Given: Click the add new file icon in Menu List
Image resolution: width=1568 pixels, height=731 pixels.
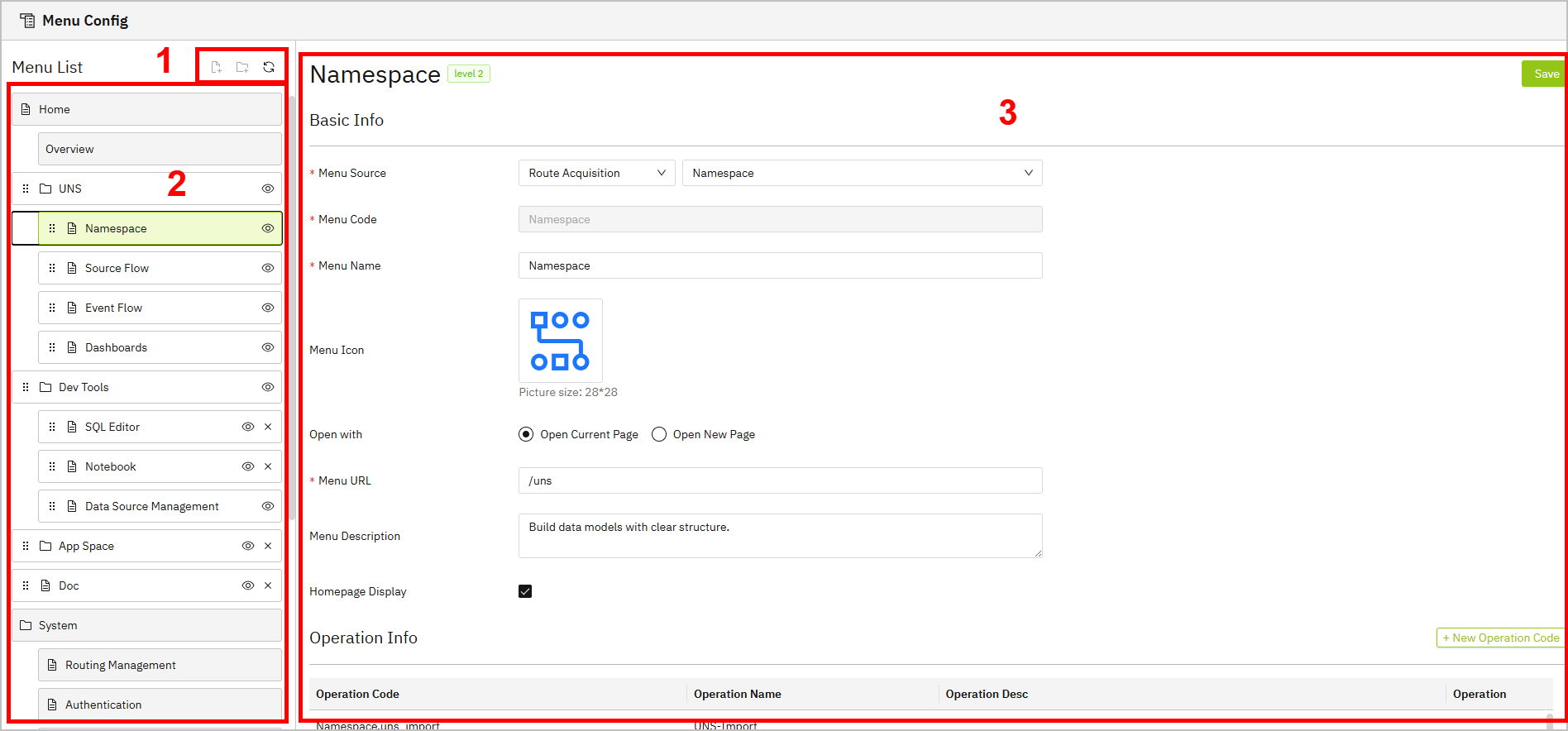Looking at the screenshot, I should tap(216, 67).
